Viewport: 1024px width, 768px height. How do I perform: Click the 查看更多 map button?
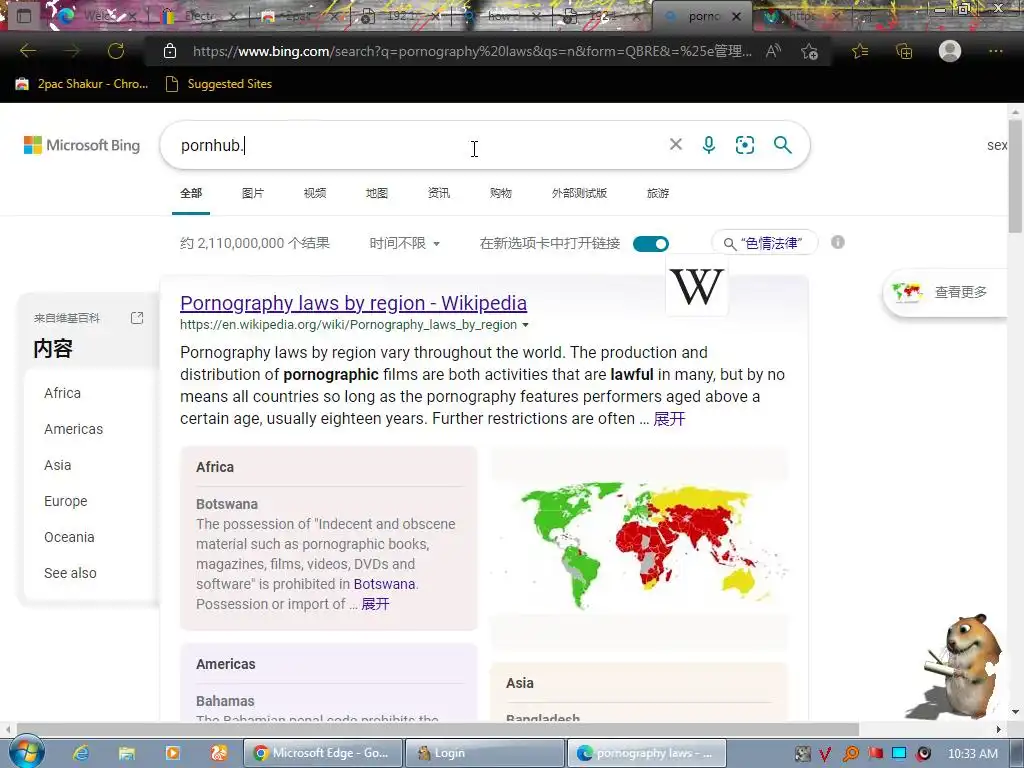tap(944, 292)
